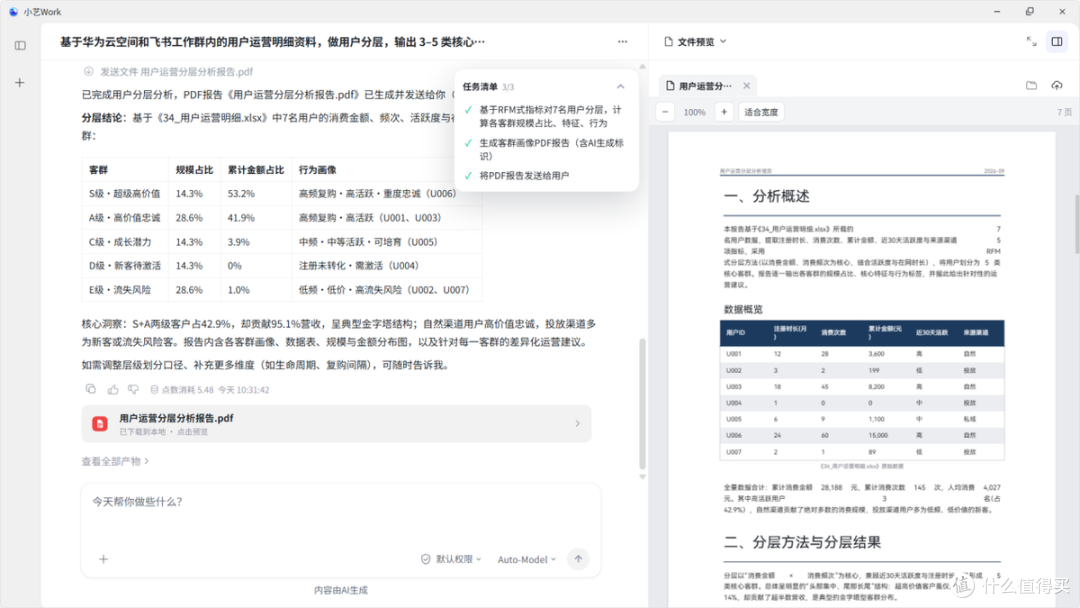Click the conversation title text
The height and width of the screenshot is (608, 1080).
coord(272,42)
